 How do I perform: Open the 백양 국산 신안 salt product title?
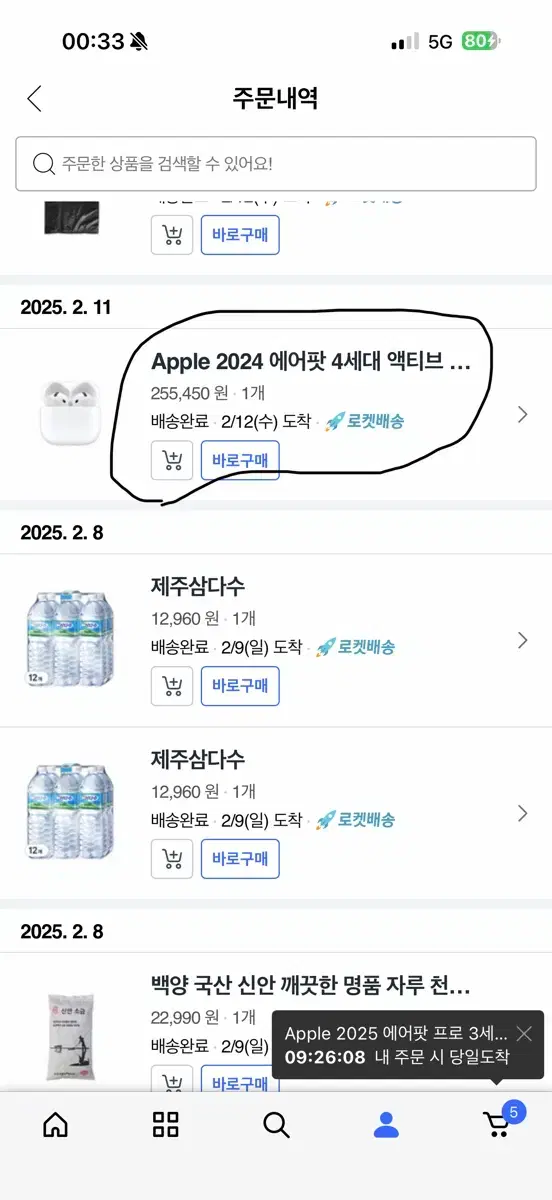311,987
